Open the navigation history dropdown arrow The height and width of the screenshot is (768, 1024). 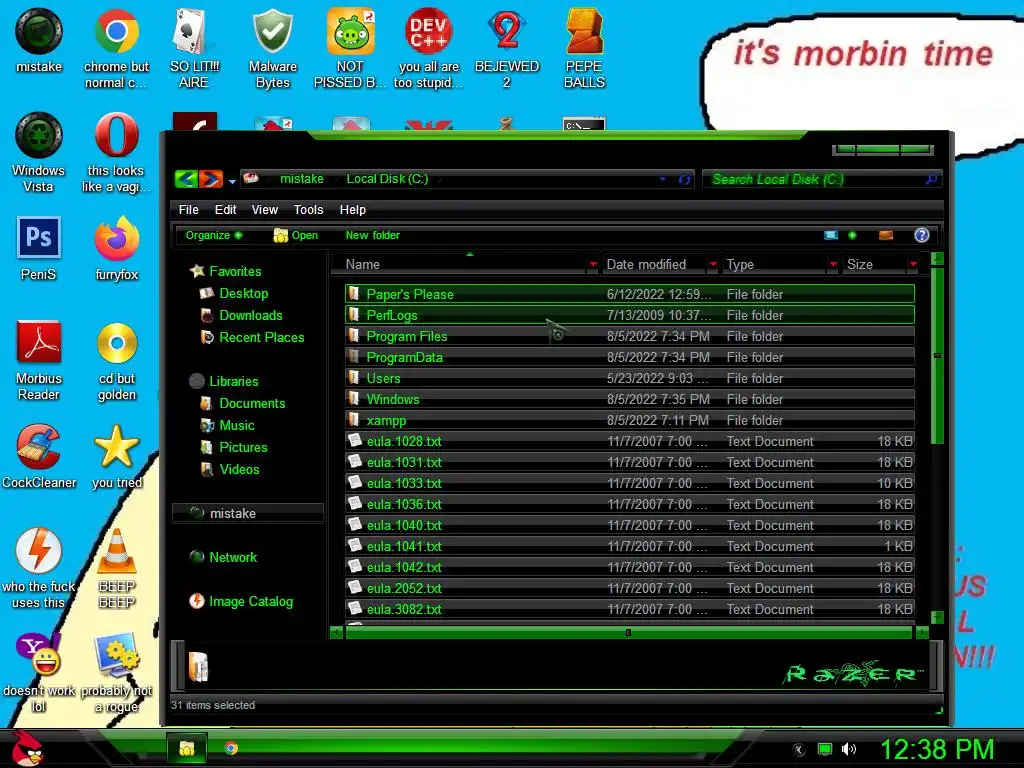point(232,182)
